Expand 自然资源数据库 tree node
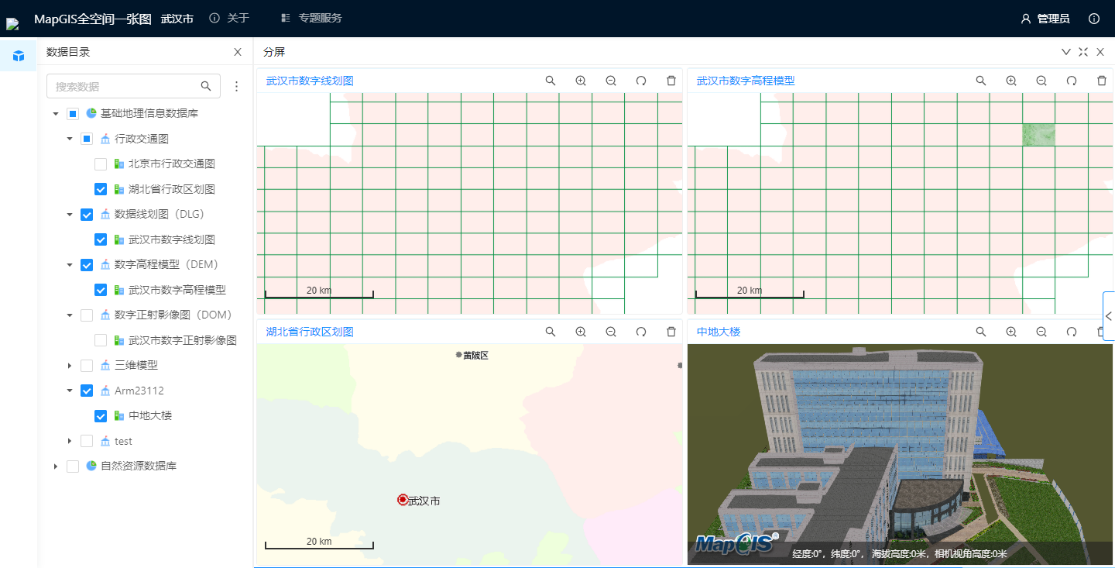This screenshot has height=568, width=1115. 55,466
